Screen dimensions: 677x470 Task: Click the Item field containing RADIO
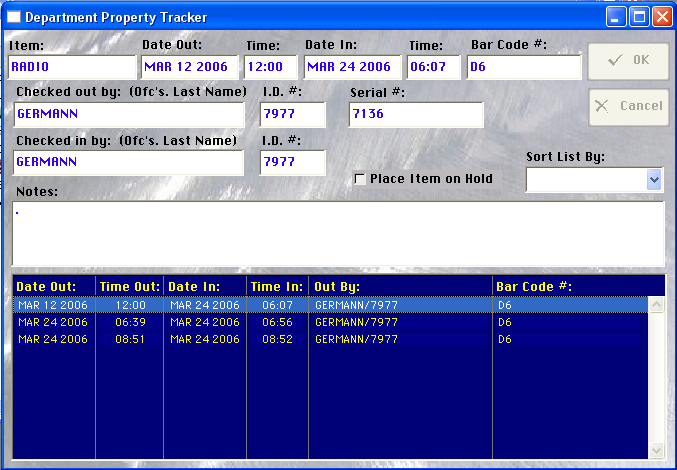point(71,67)
